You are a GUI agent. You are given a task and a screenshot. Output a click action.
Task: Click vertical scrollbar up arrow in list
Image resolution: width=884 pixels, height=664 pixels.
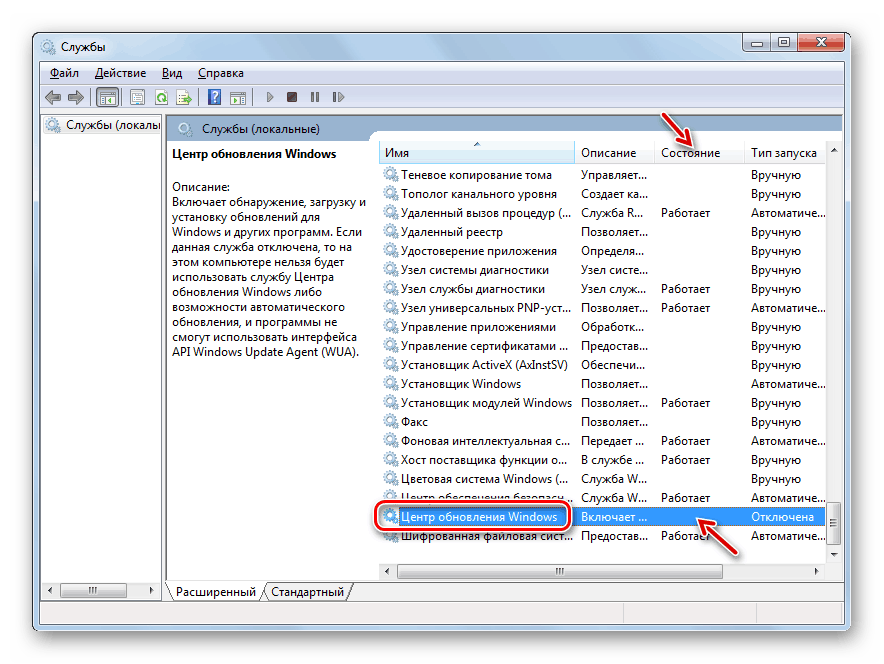834,150
